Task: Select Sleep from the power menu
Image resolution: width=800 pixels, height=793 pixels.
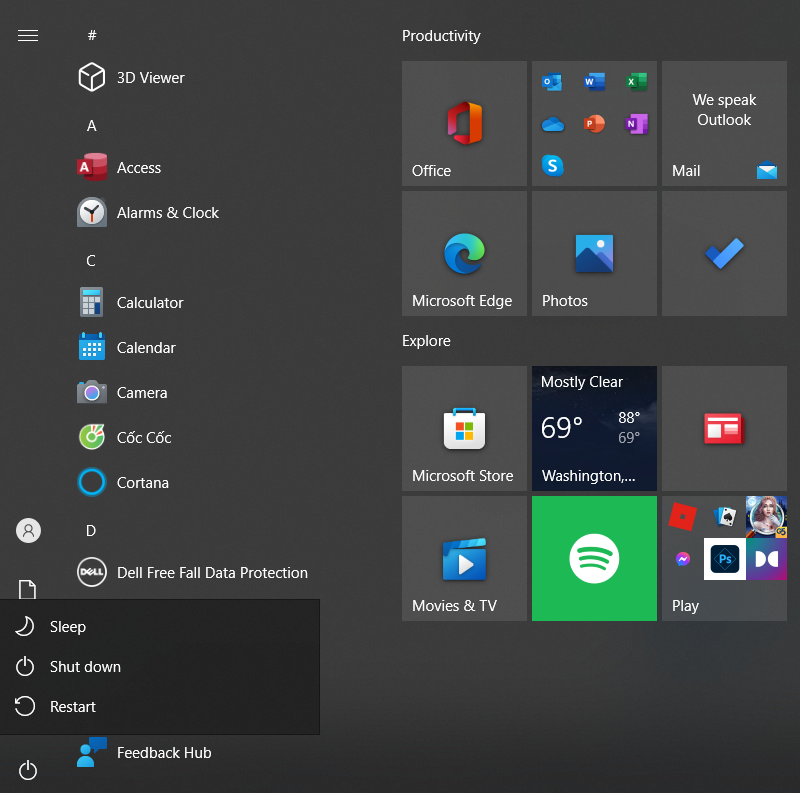Action: pos(160,627)
